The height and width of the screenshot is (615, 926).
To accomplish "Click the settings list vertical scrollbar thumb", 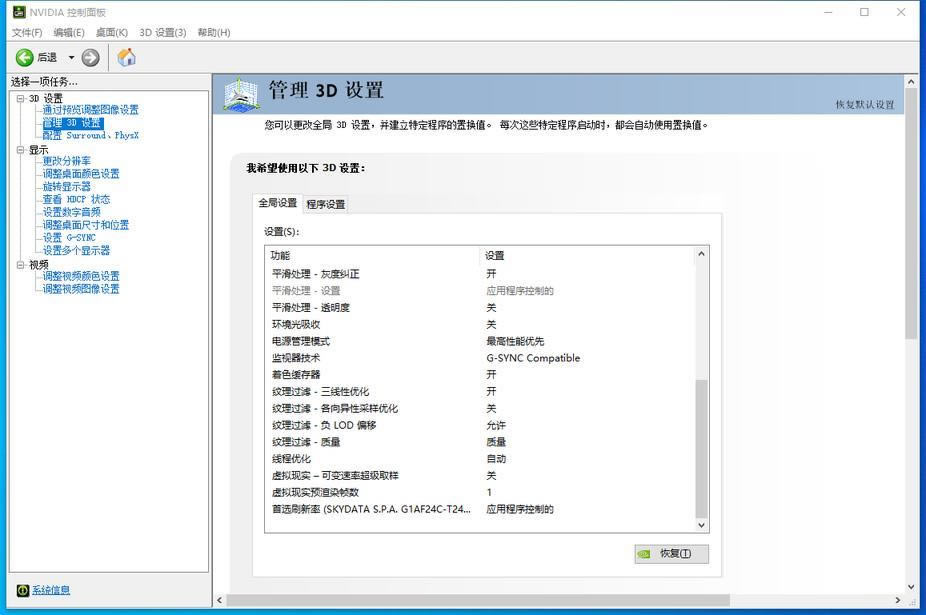I will pos(701,449).
